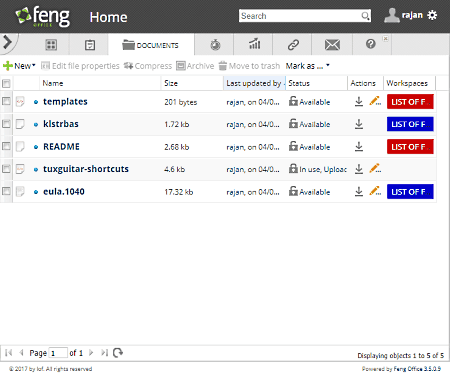Switch to the Documents tab

click(151, 45)
